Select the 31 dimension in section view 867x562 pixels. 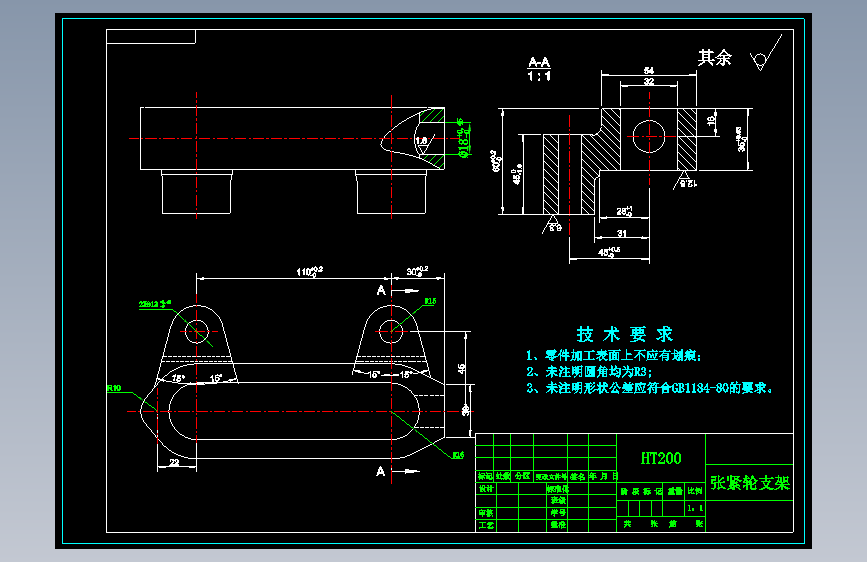(621, 233)
